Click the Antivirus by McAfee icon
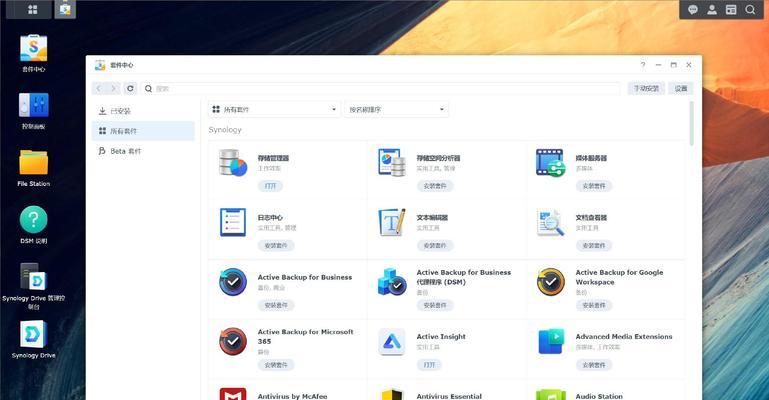The width and height of the screenshot is (769, 400). tap(232, 394)
